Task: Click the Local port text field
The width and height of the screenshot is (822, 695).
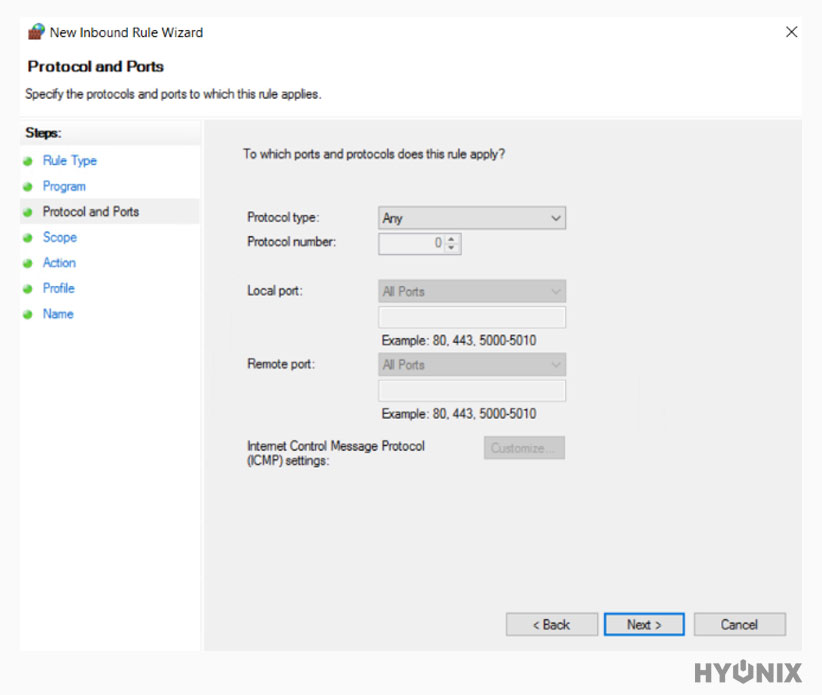Action: click(x=471, y=316)
